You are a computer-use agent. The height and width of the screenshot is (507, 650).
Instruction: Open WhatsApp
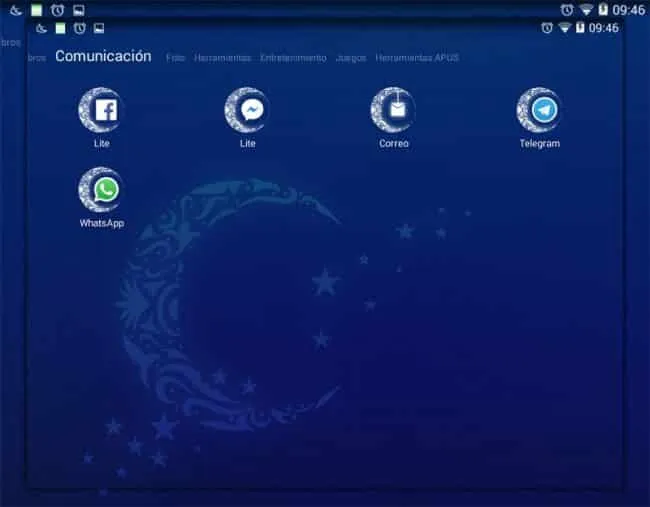coord(101,190)
